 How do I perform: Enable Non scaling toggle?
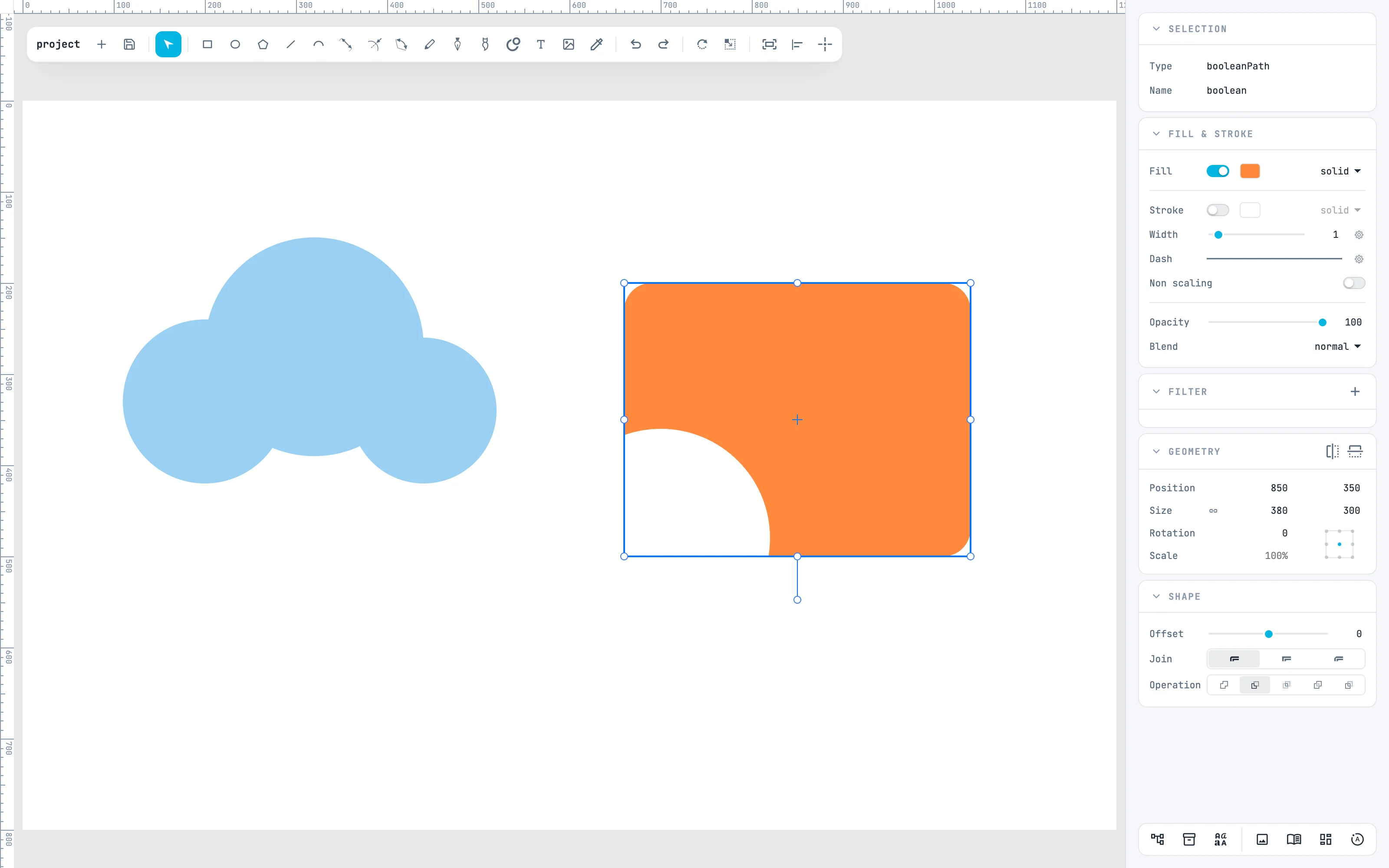[1354, 283]
